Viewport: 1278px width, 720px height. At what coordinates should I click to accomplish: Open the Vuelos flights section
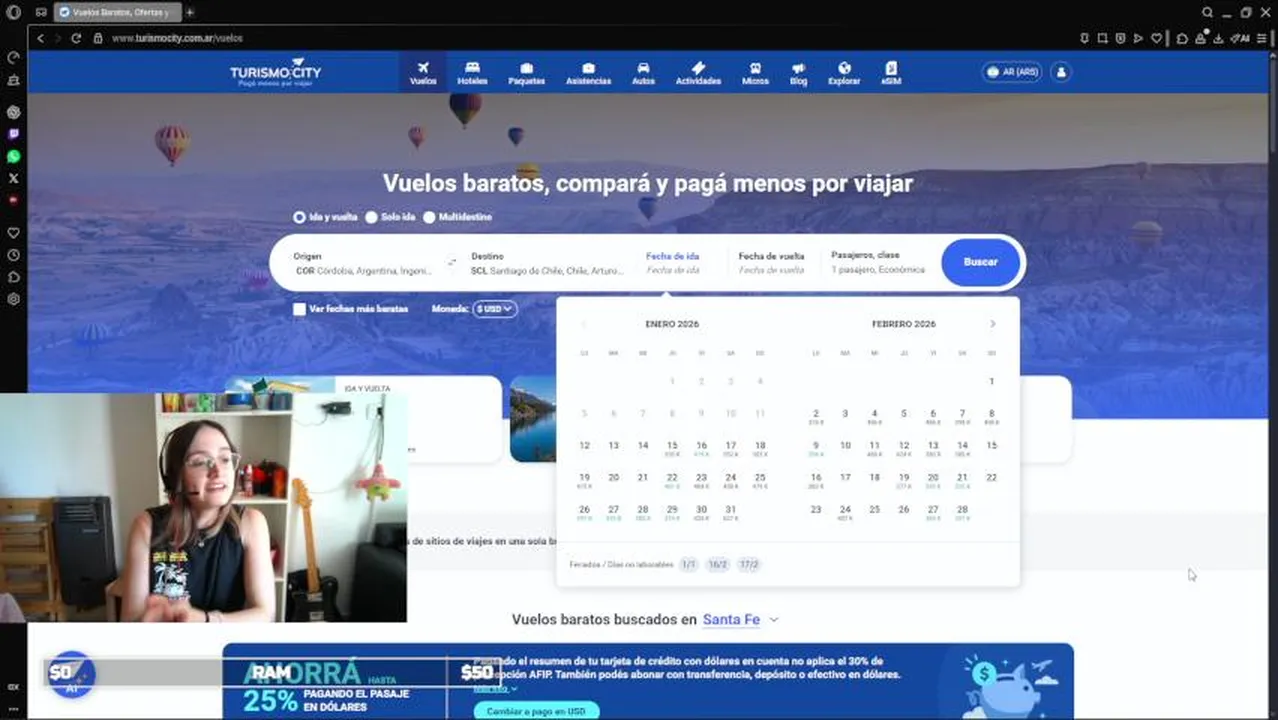[423, 73]
